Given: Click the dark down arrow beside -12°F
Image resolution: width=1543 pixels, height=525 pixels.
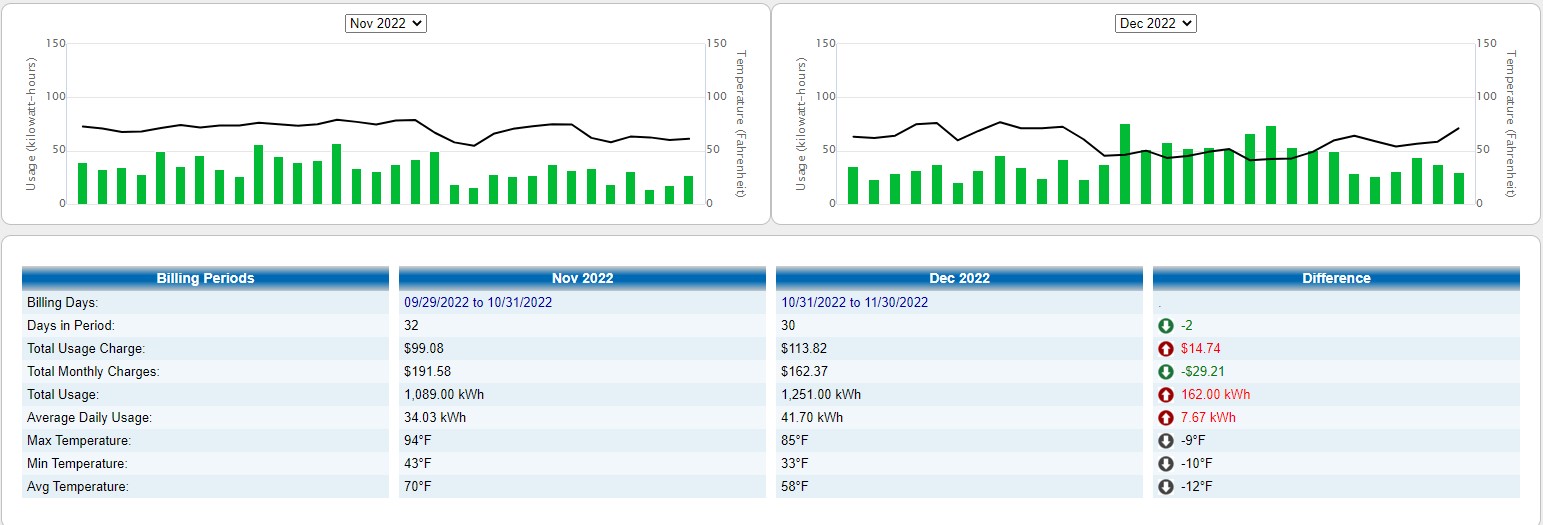Looking at the screenshot, I should [1165, 487].
